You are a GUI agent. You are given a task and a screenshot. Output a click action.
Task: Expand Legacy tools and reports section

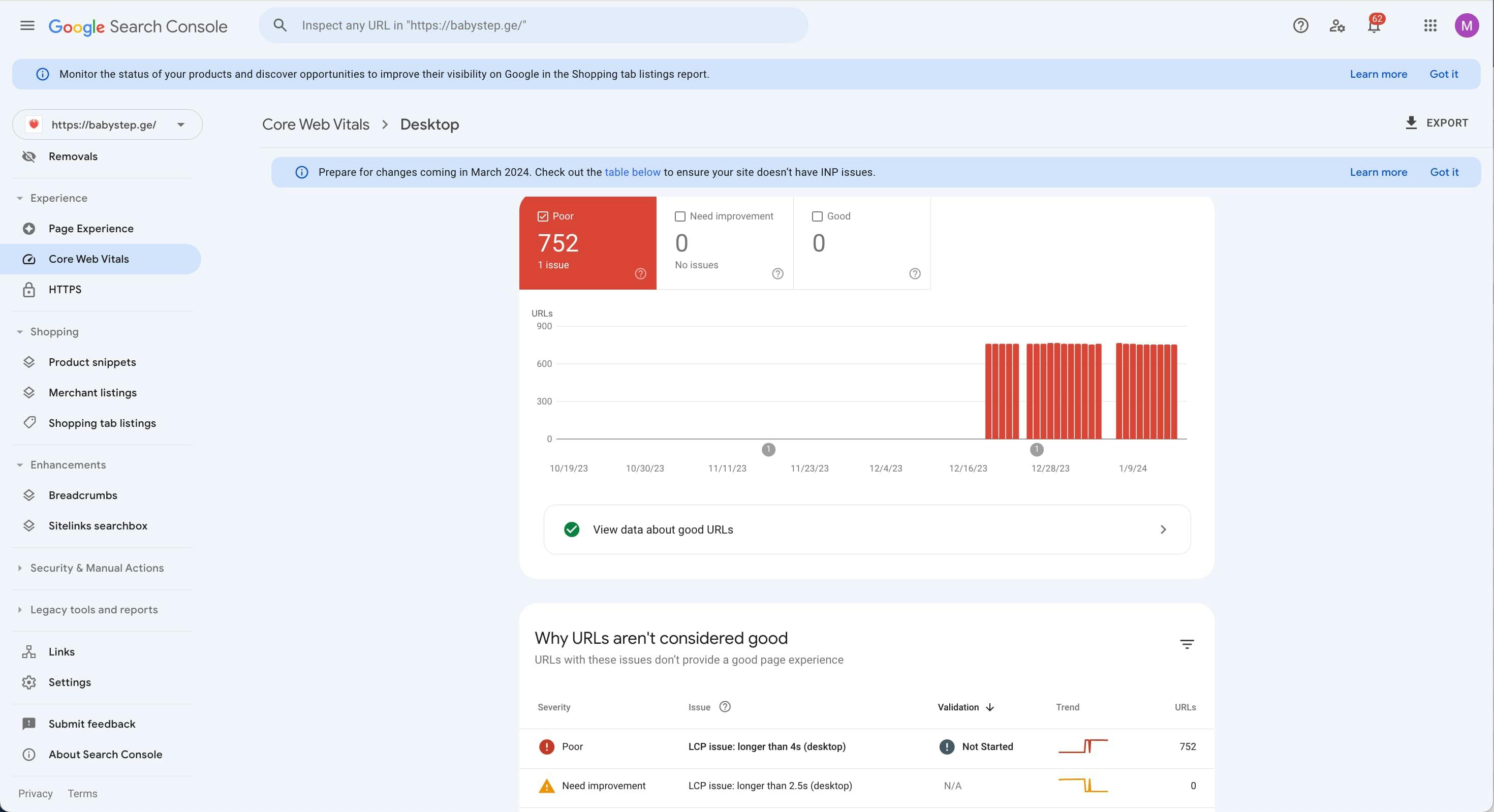[x=94, y=610]
